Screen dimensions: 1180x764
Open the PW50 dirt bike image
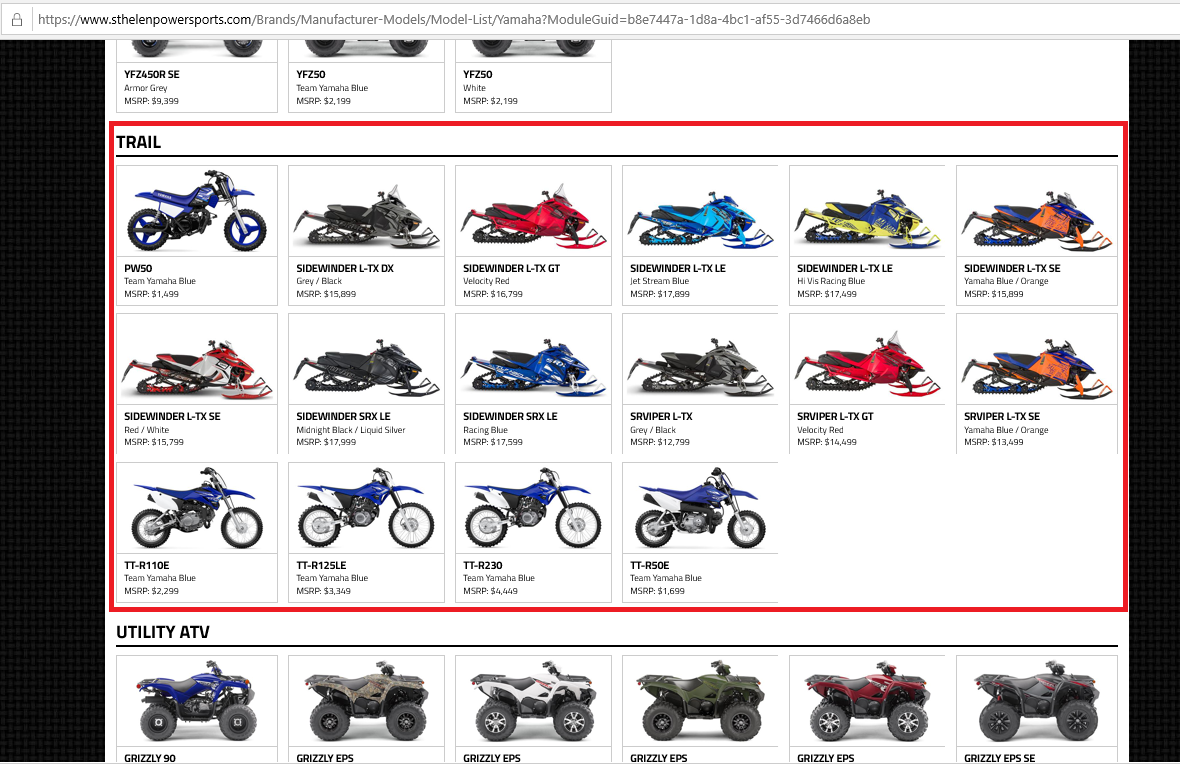coord(197,212)
